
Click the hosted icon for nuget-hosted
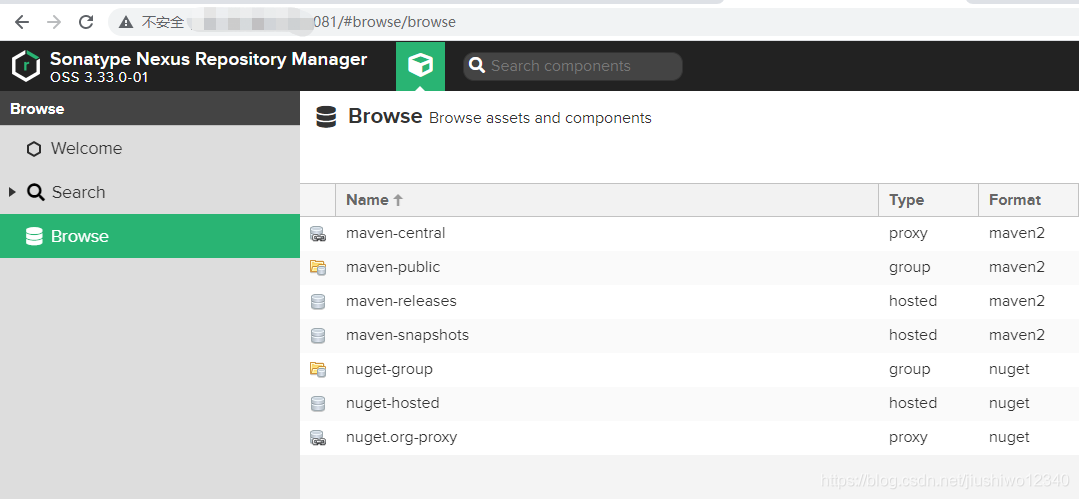click(x=317, y=403)
